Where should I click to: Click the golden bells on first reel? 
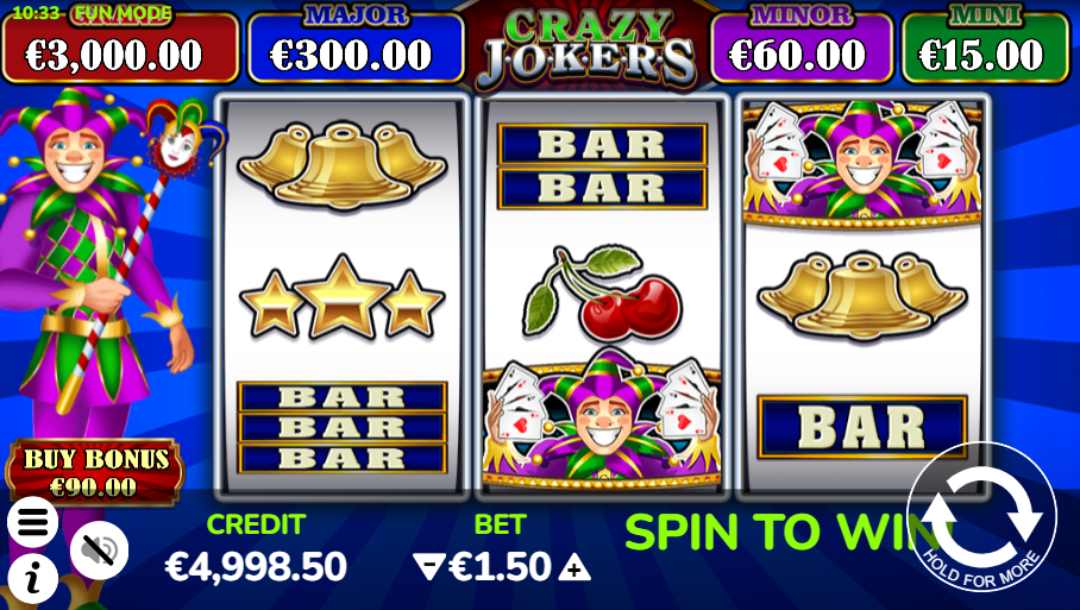[x=342, y=165]
